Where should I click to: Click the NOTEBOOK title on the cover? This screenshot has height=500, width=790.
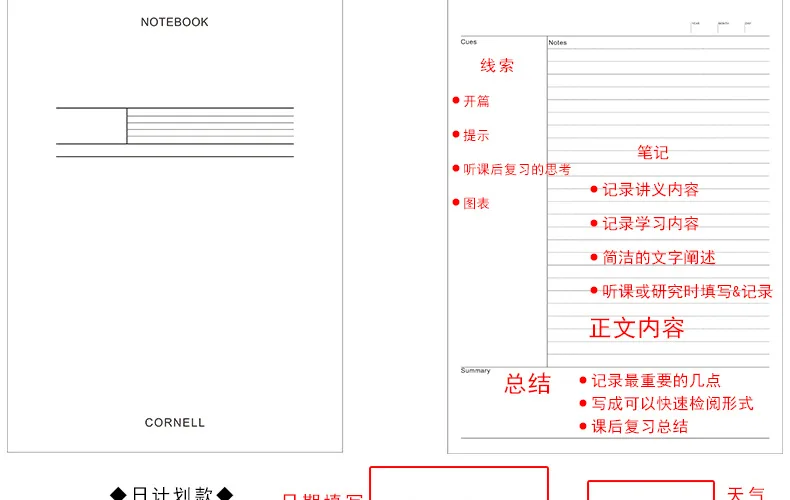[174, 22]
